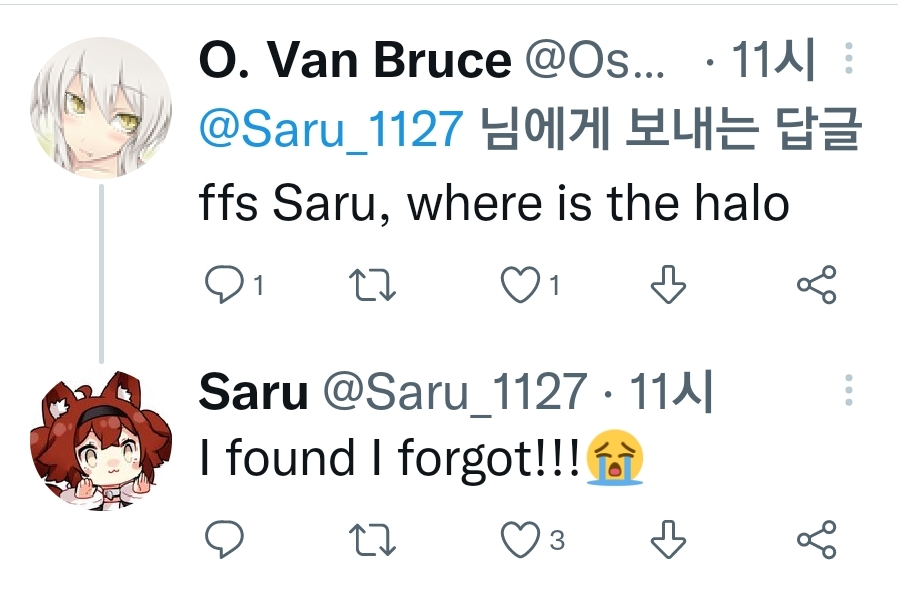The width and height of the screenshot is (898, 589).
Task: Share Saru's tweet
Action: point(816,540)
